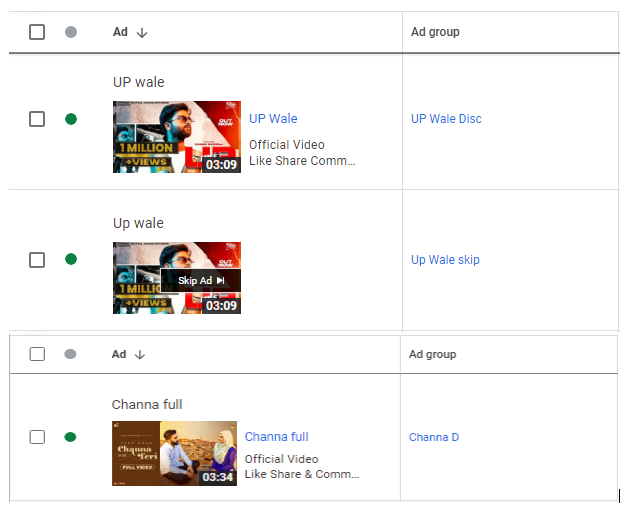This screenshot has height=514, width=626.
Task: Open the Up Wale skip ad group
Action: 445,260
